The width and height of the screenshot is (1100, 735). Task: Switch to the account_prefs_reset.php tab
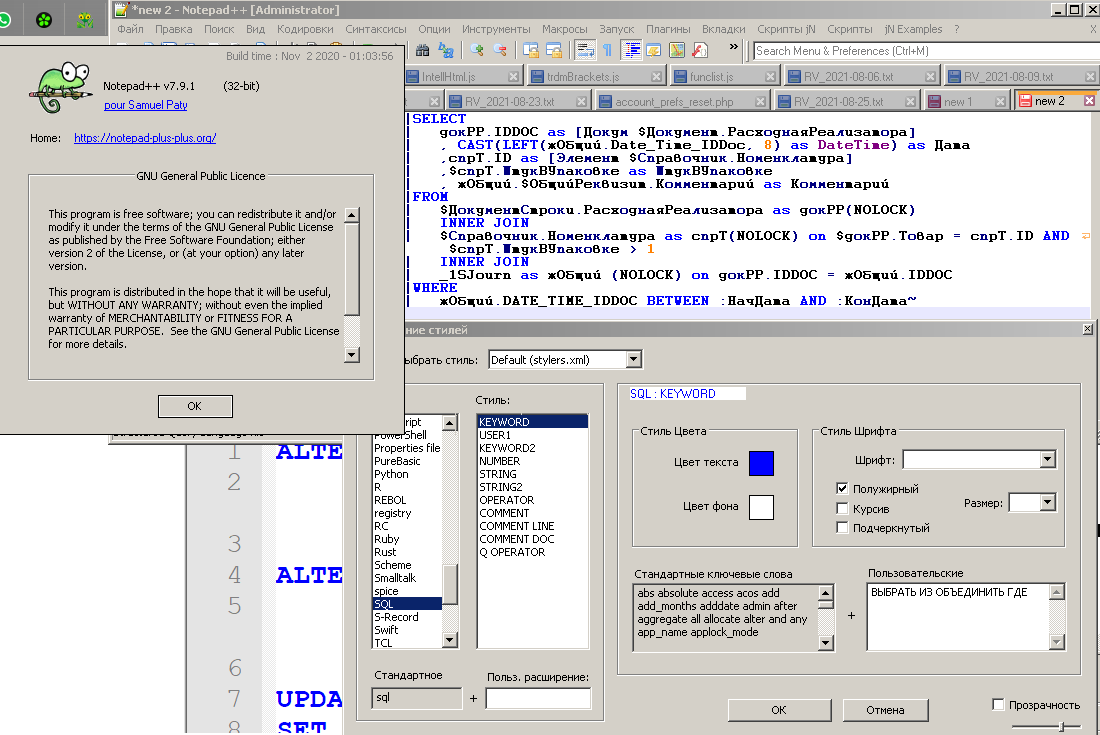(x=673, y=102)
